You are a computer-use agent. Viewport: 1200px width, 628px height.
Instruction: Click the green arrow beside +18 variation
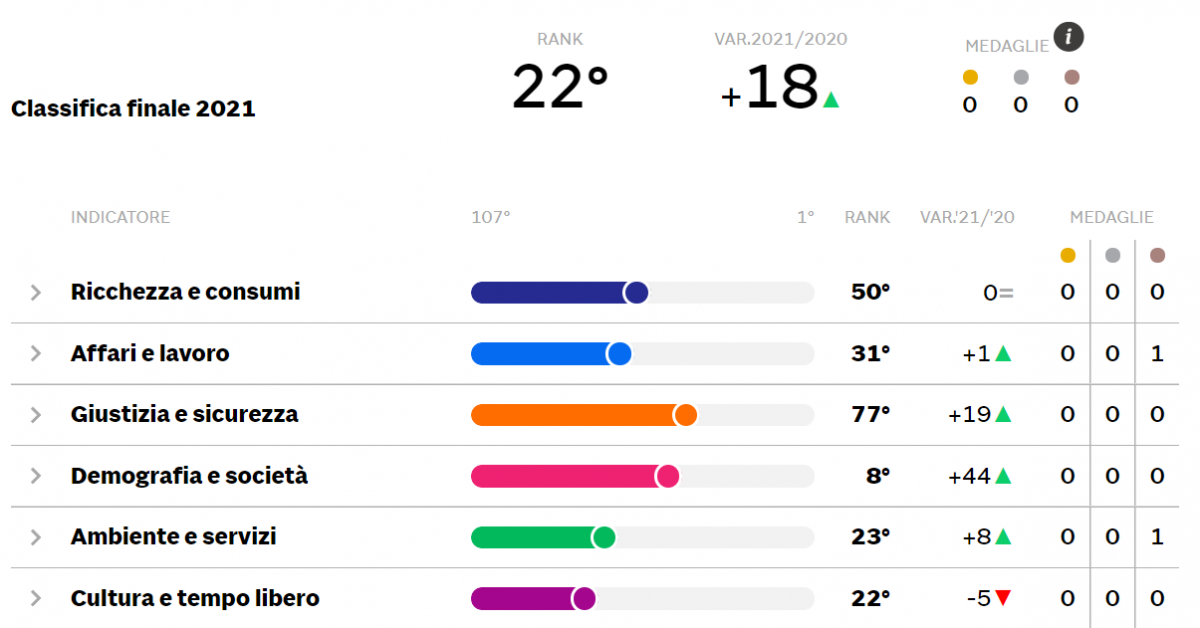(x=830, y=99)
